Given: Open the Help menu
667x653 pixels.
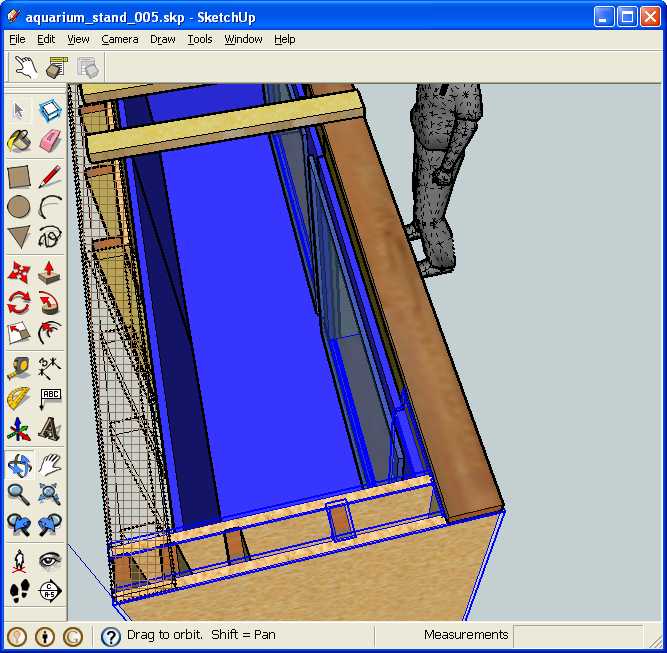Looking at the screenshot, I should point(285,39).
